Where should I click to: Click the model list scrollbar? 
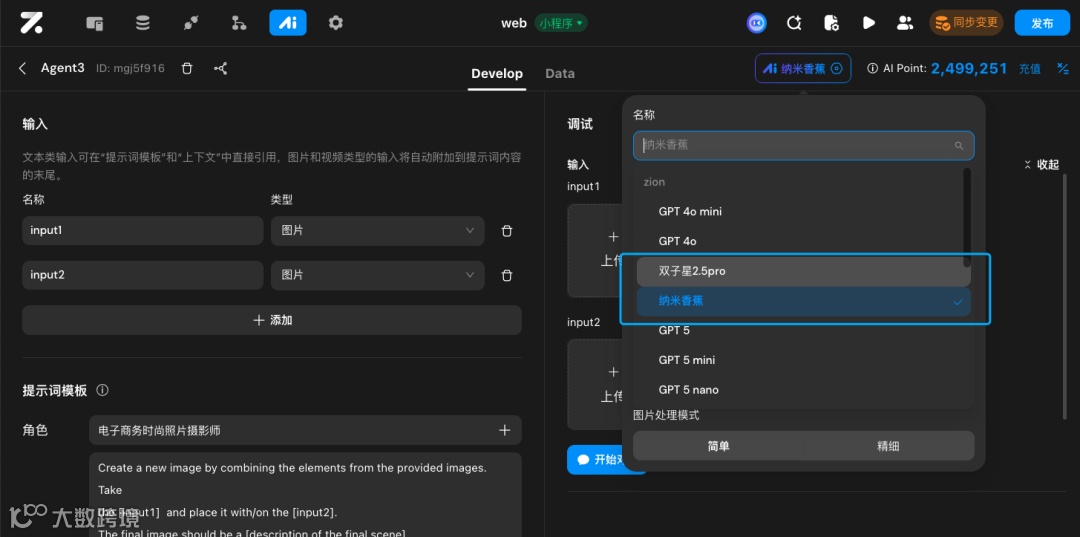[967, 218]
